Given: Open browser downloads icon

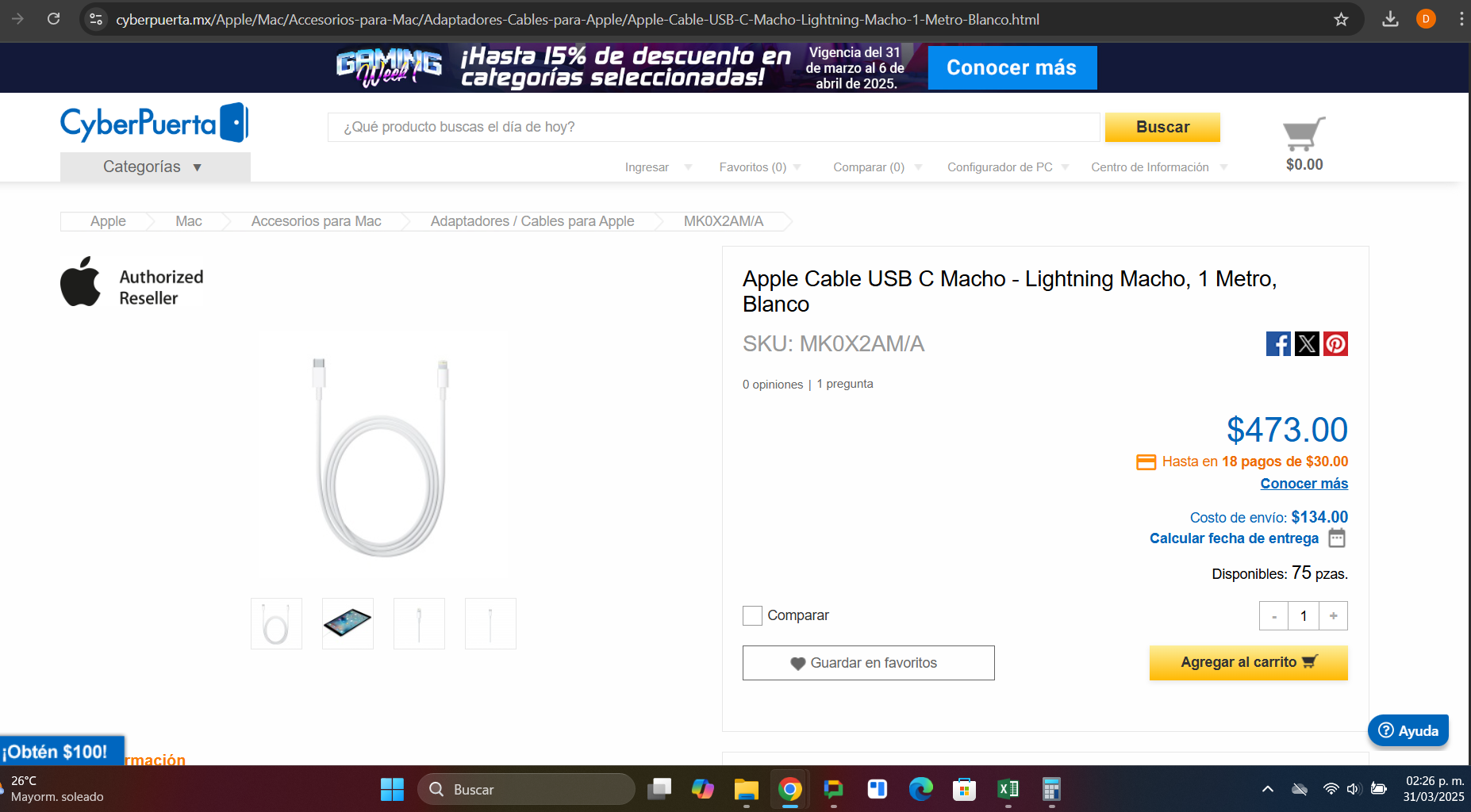Looking at the screenshot, I should 1390,19.
